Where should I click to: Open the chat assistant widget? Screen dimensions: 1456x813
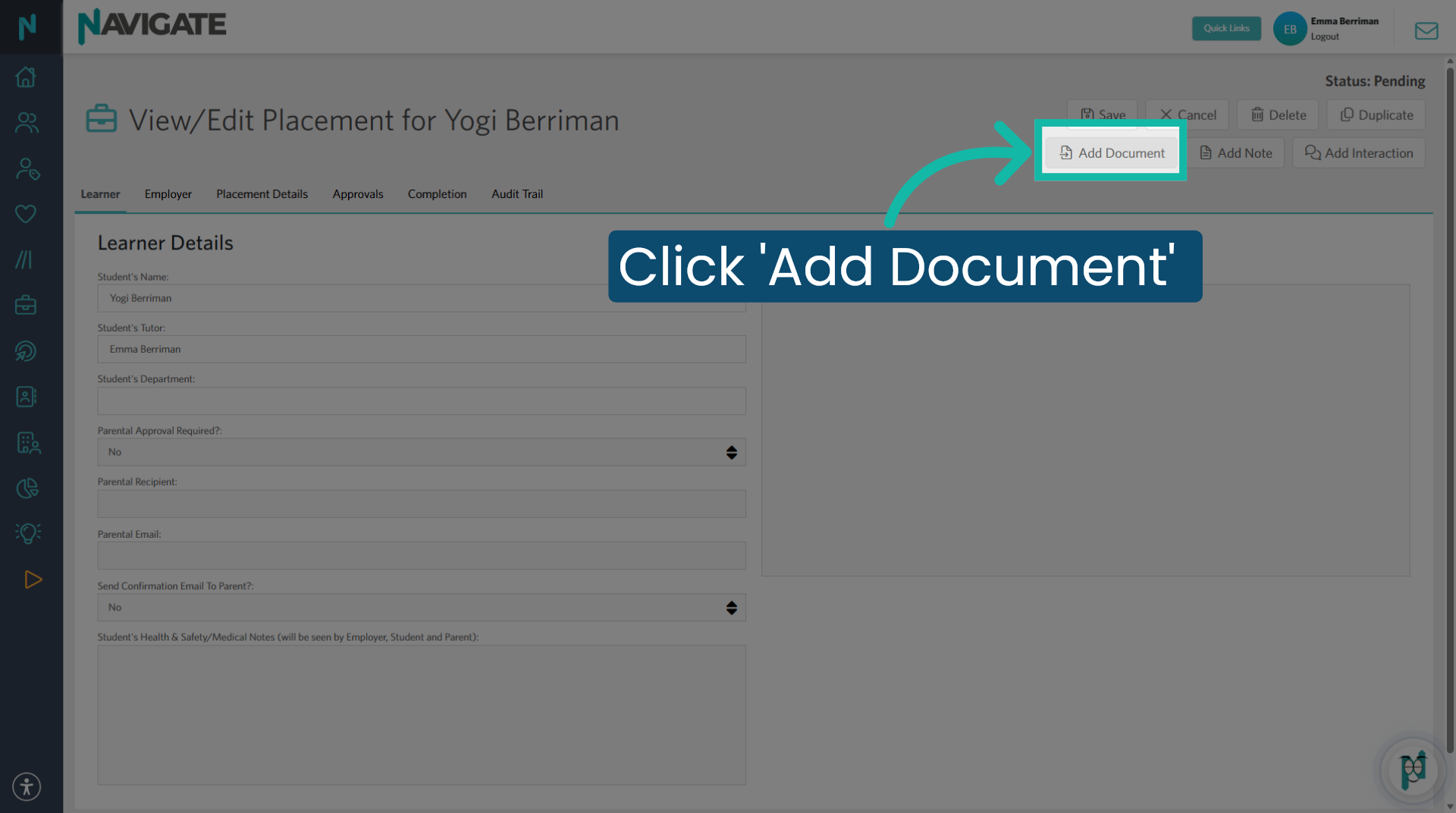1413,771
